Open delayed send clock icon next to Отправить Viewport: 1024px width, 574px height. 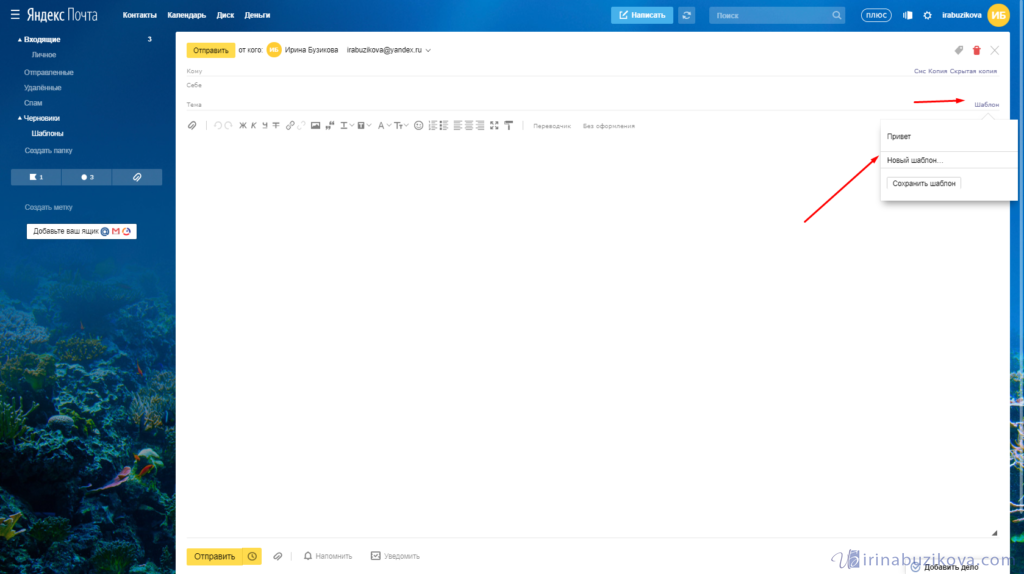coord(253,556)
